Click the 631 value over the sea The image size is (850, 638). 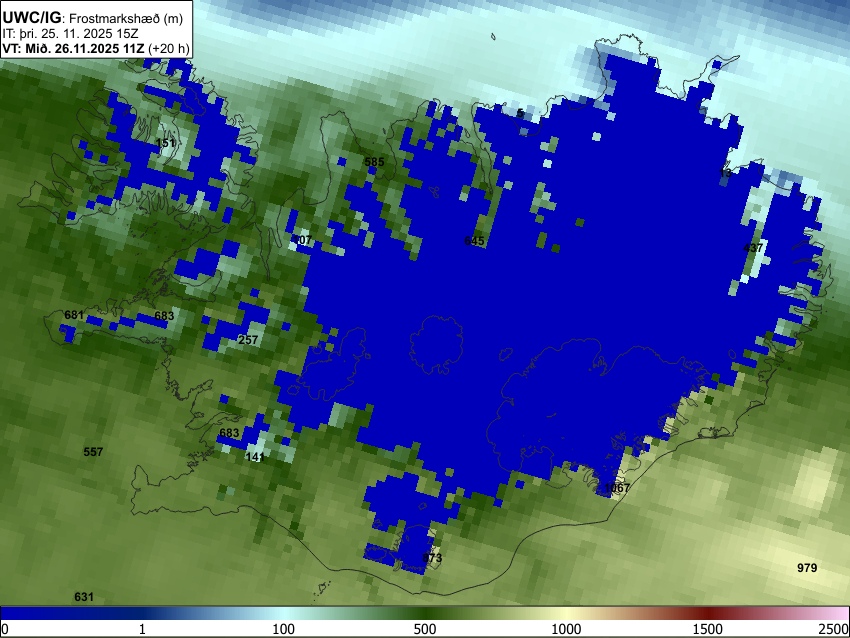pos(84,597)
